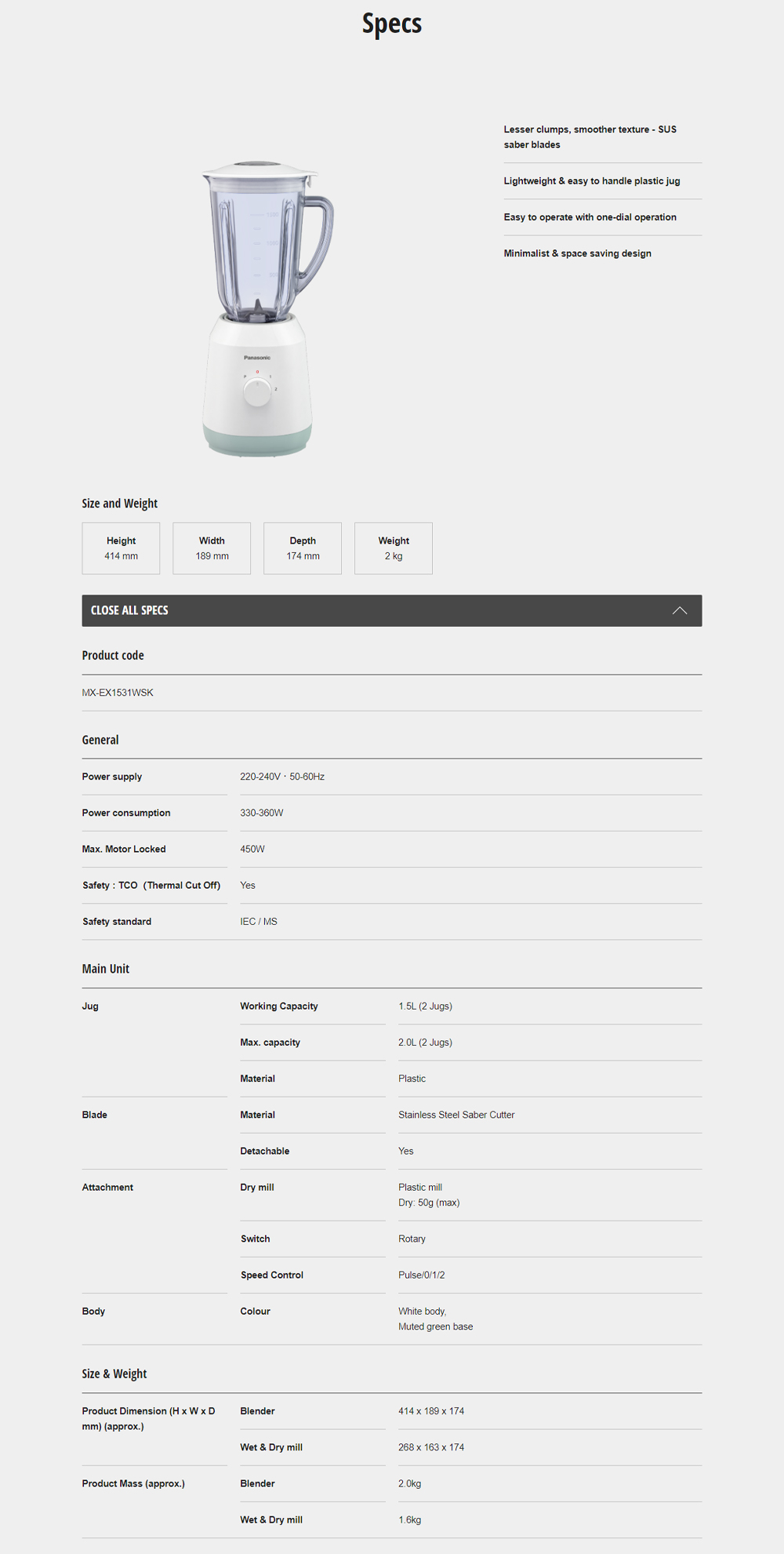This screenshot has height=1554, width=784.
Task: Click the upward chevron in the specs bar
Action: (x=679, y=610)
